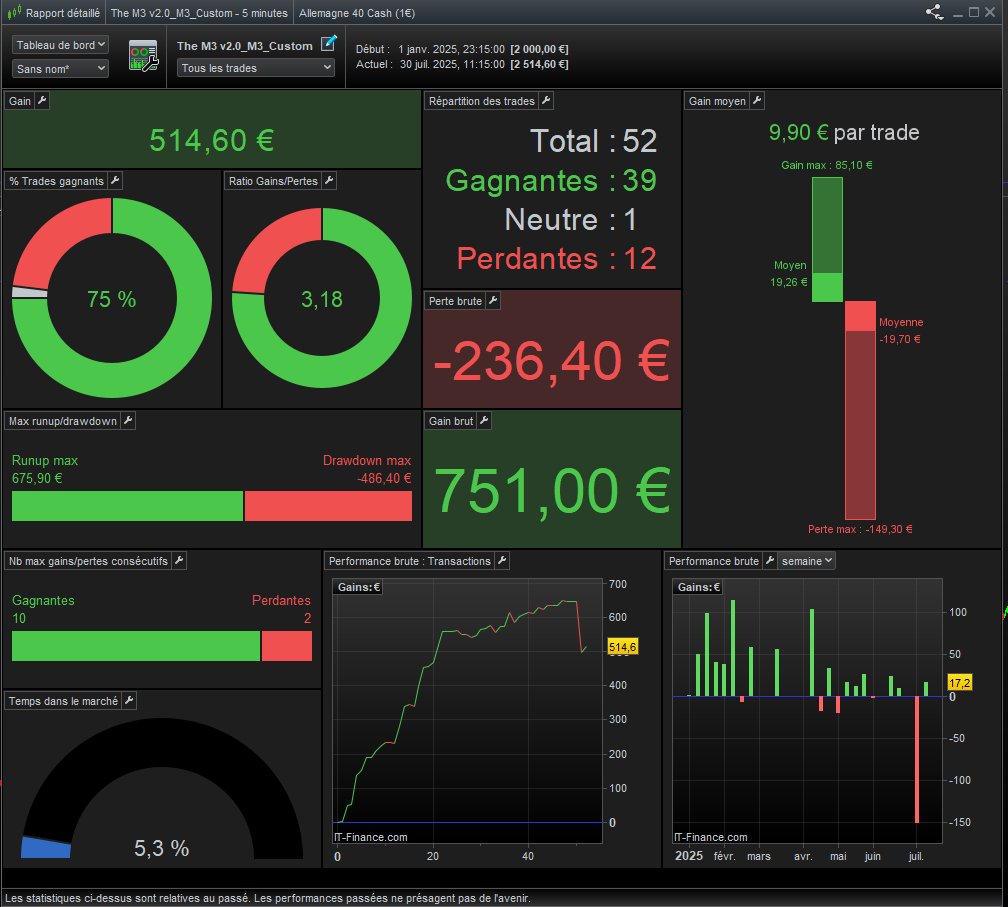The height and width of the screenshot is (907, 1008).
Task: Open wrench for Répartition des trades widget
Action: pyautogui.click(x=546, y=100)
